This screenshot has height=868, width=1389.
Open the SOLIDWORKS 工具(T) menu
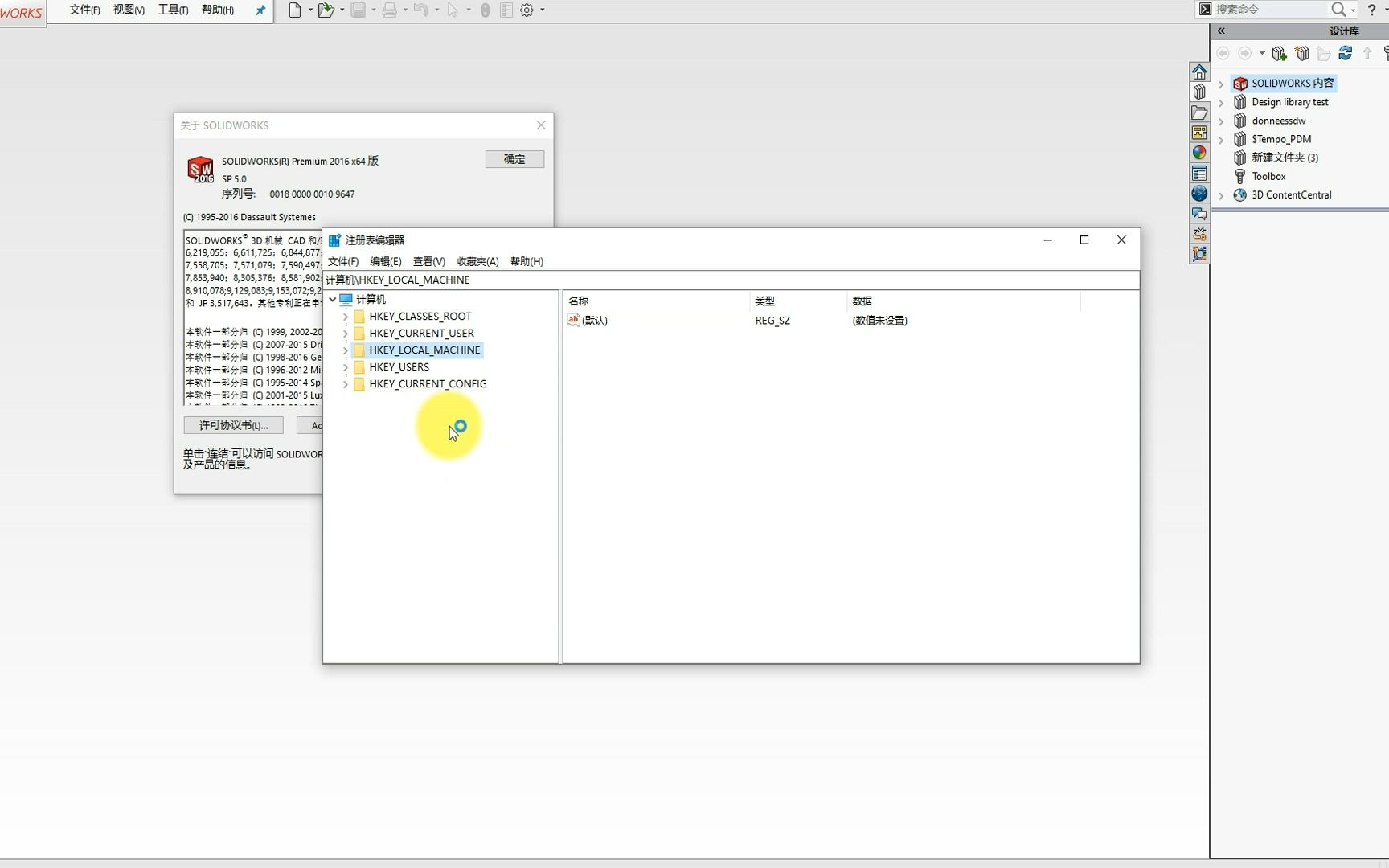[x=173, y=10]
